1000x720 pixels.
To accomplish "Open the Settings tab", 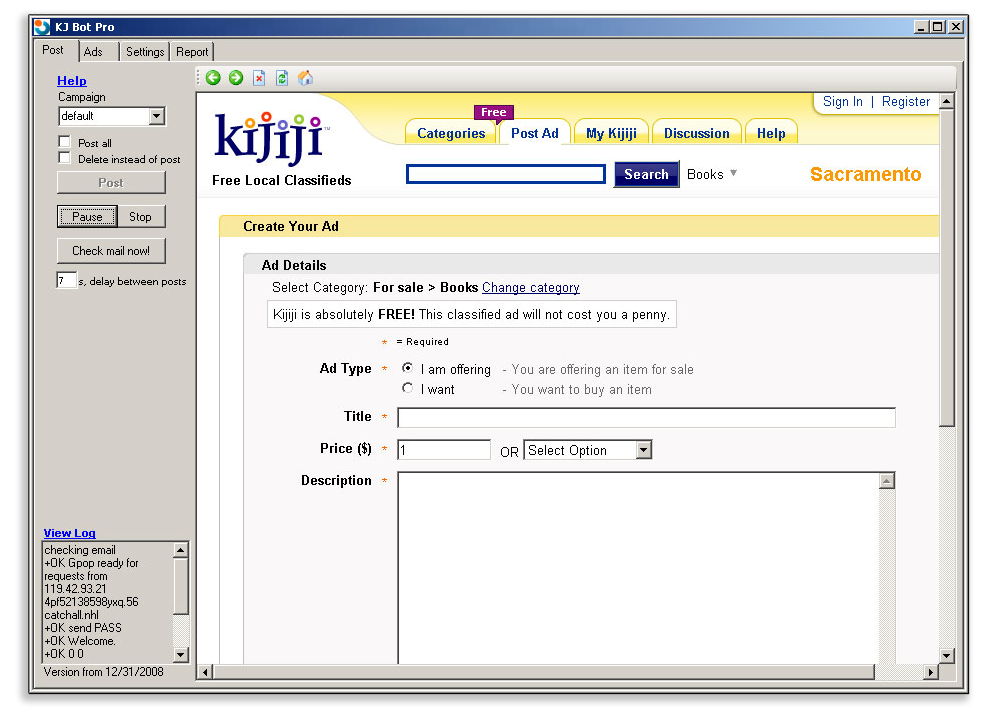I will [145, 52].
